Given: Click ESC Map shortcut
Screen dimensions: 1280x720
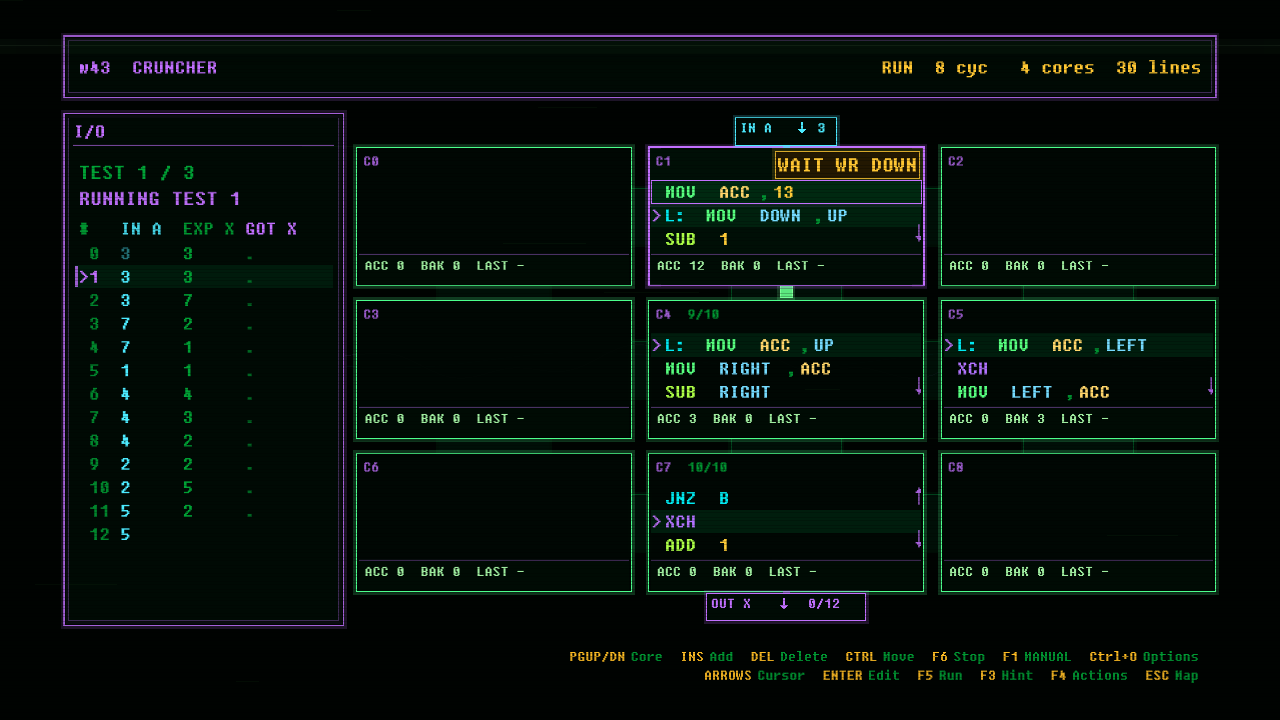Looking at the screenshot, I should tap(1172, 676).
